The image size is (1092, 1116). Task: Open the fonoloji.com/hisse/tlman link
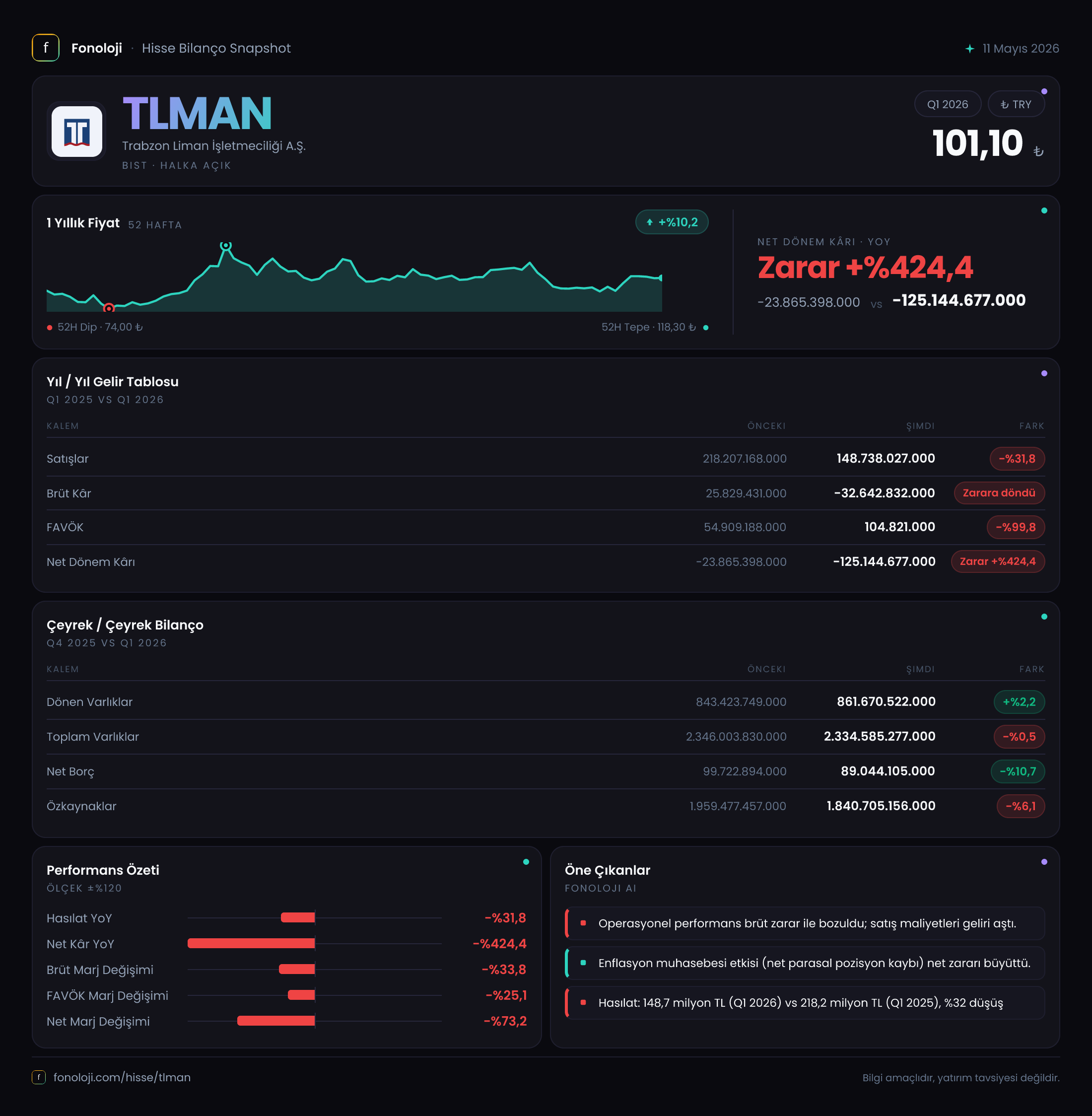click(x=122, y=1077)
